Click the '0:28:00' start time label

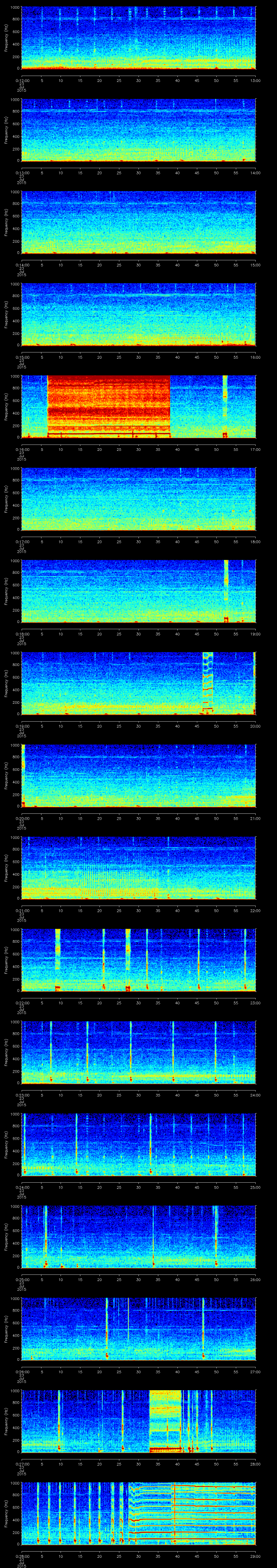coord(22,1556)
